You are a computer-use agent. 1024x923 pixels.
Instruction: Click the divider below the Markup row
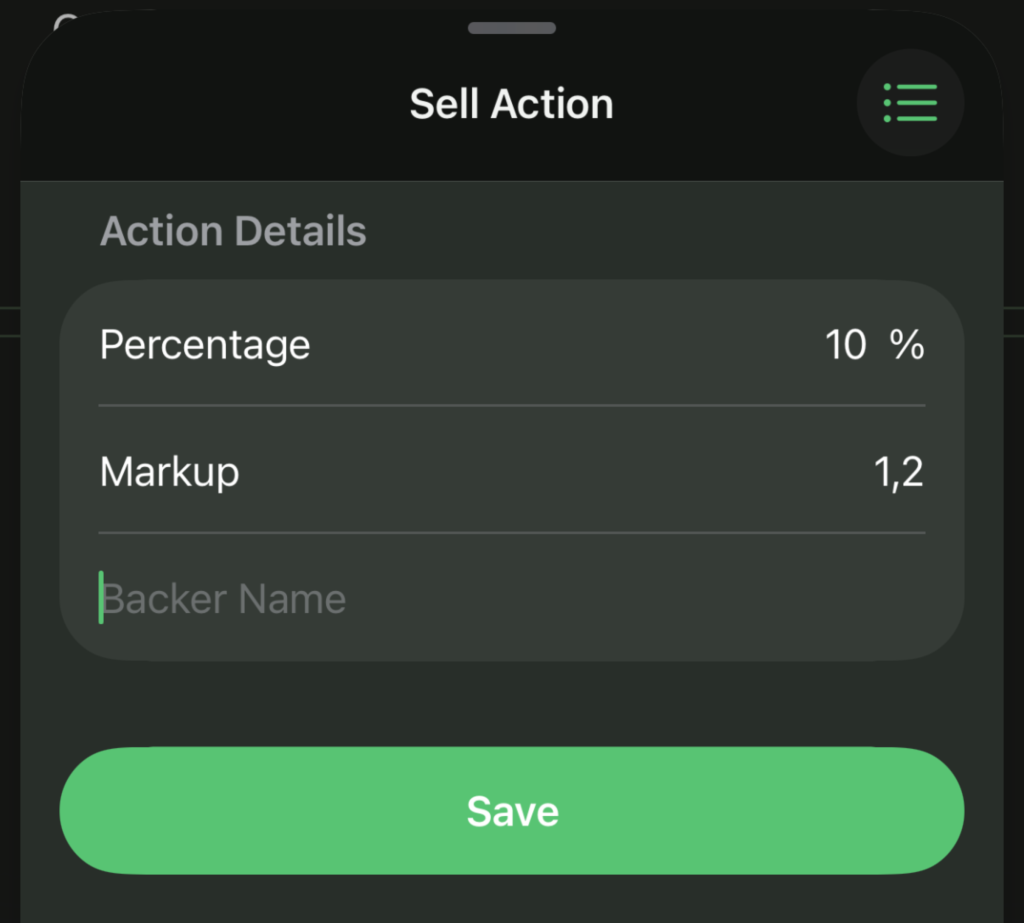pos(511,532)
